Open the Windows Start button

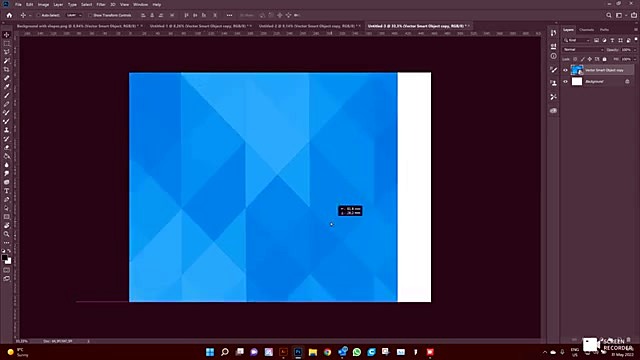[x=210, y=352]
